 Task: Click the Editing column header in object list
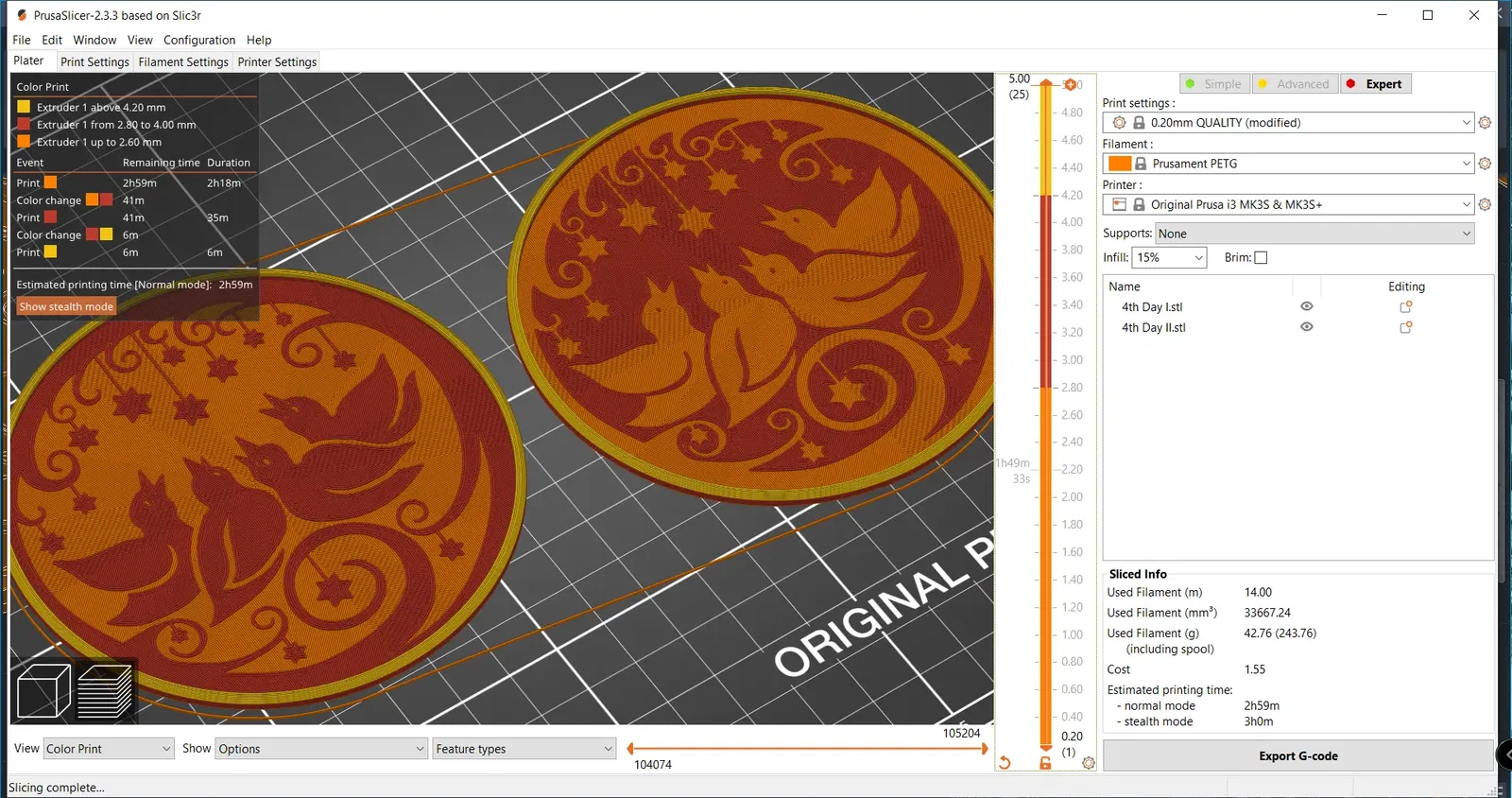[1406, 286]
